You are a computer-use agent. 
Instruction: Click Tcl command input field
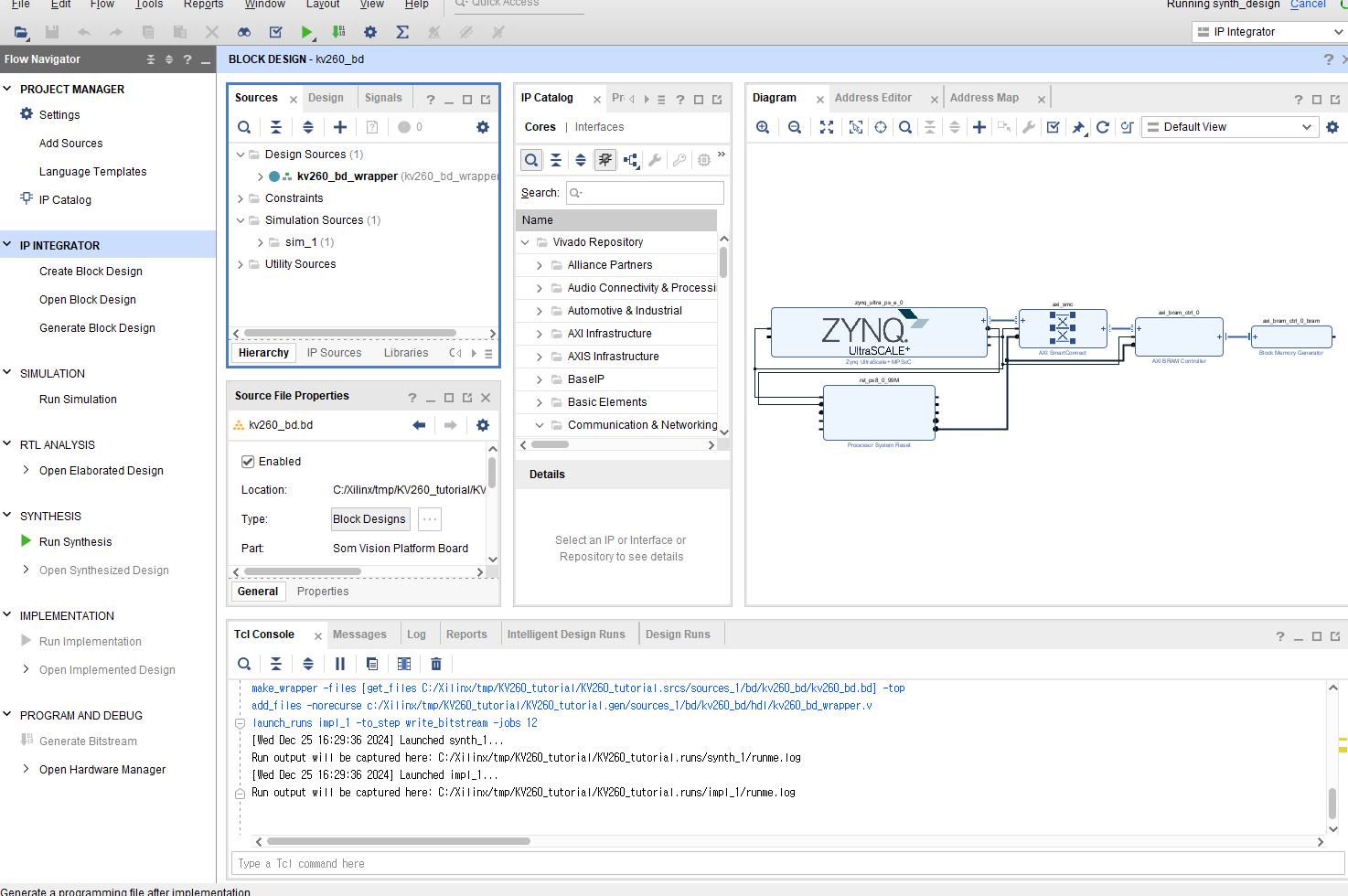point(788,863)
